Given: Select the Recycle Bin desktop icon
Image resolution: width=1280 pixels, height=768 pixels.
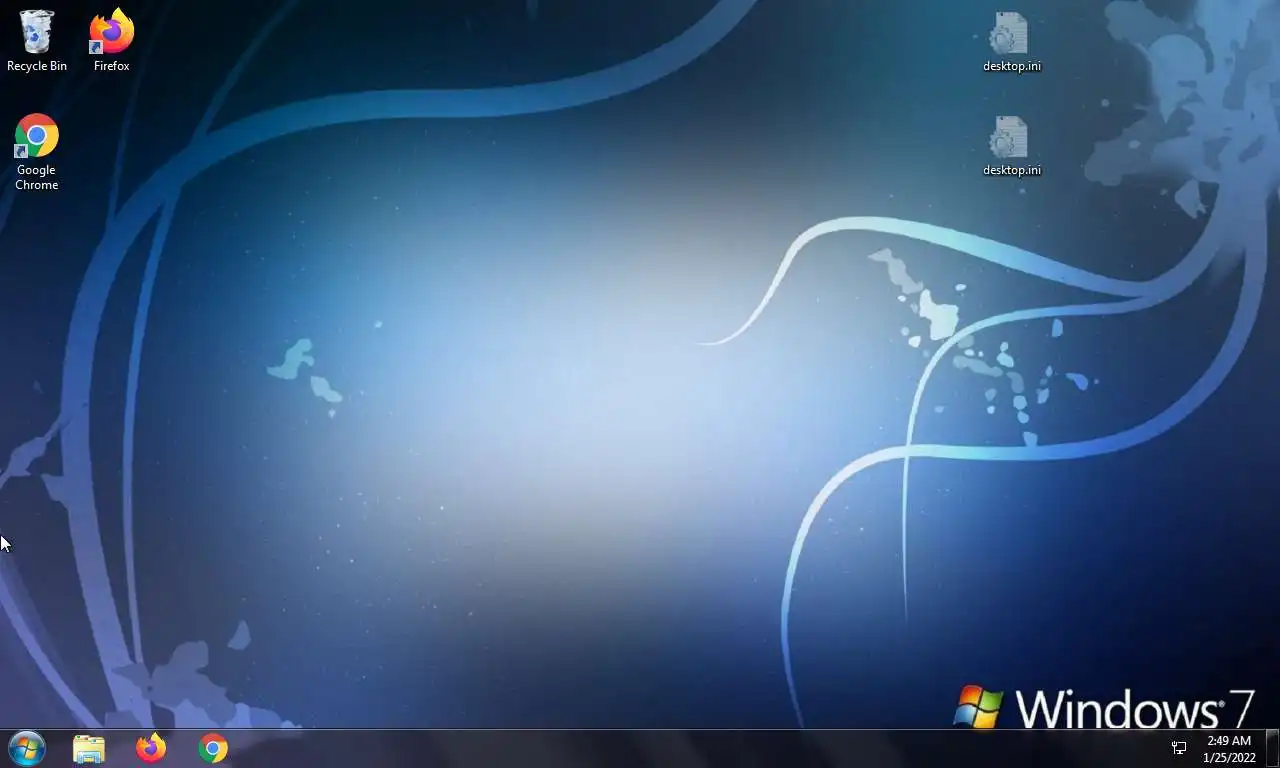Looking at the screenshot, I should (x=37, y=41).
